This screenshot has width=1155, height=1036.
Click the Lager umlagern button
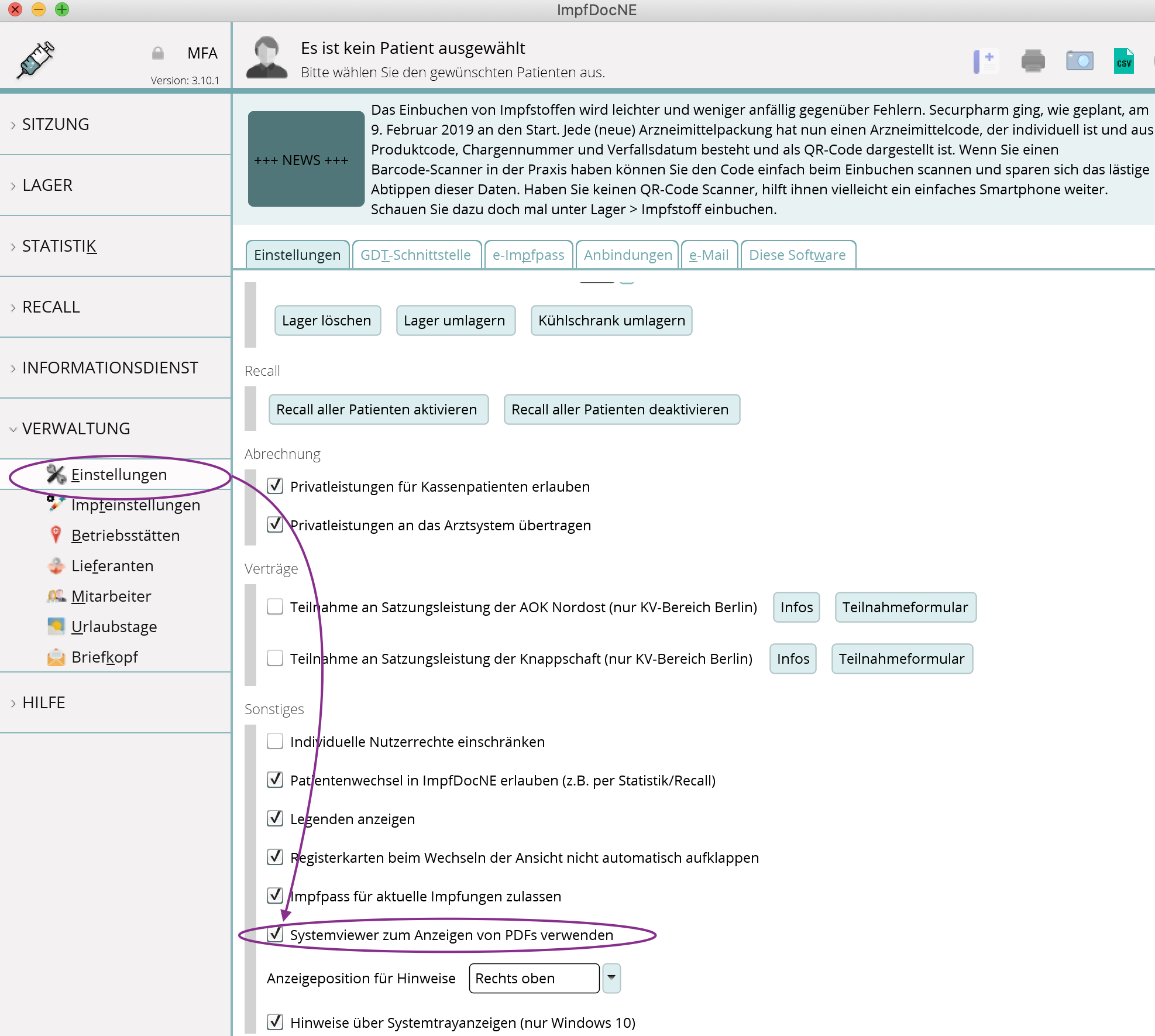[455, 320]
